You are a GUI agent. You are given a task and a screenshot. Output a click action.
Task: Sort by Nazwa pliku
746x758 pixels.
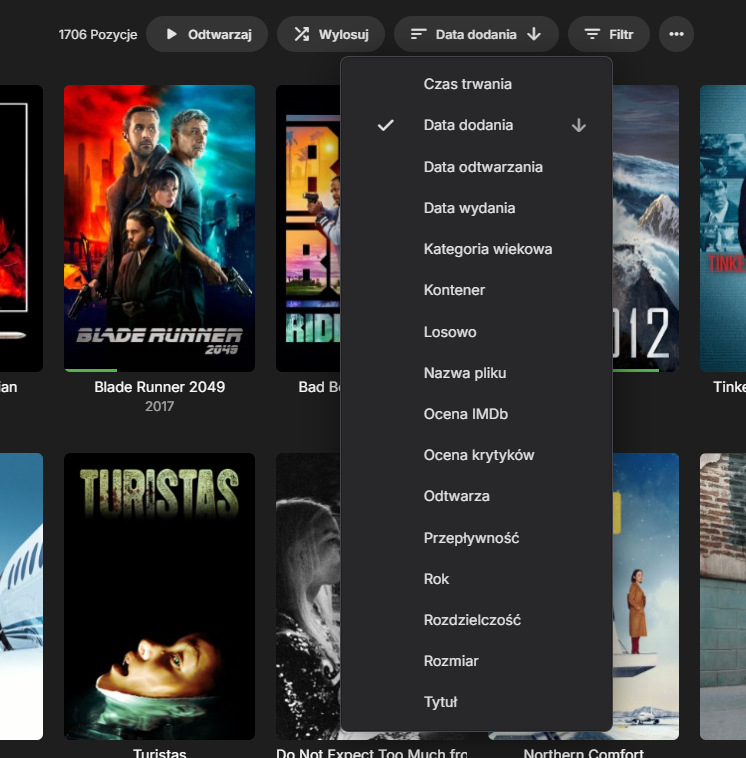(x=476, y=373)
